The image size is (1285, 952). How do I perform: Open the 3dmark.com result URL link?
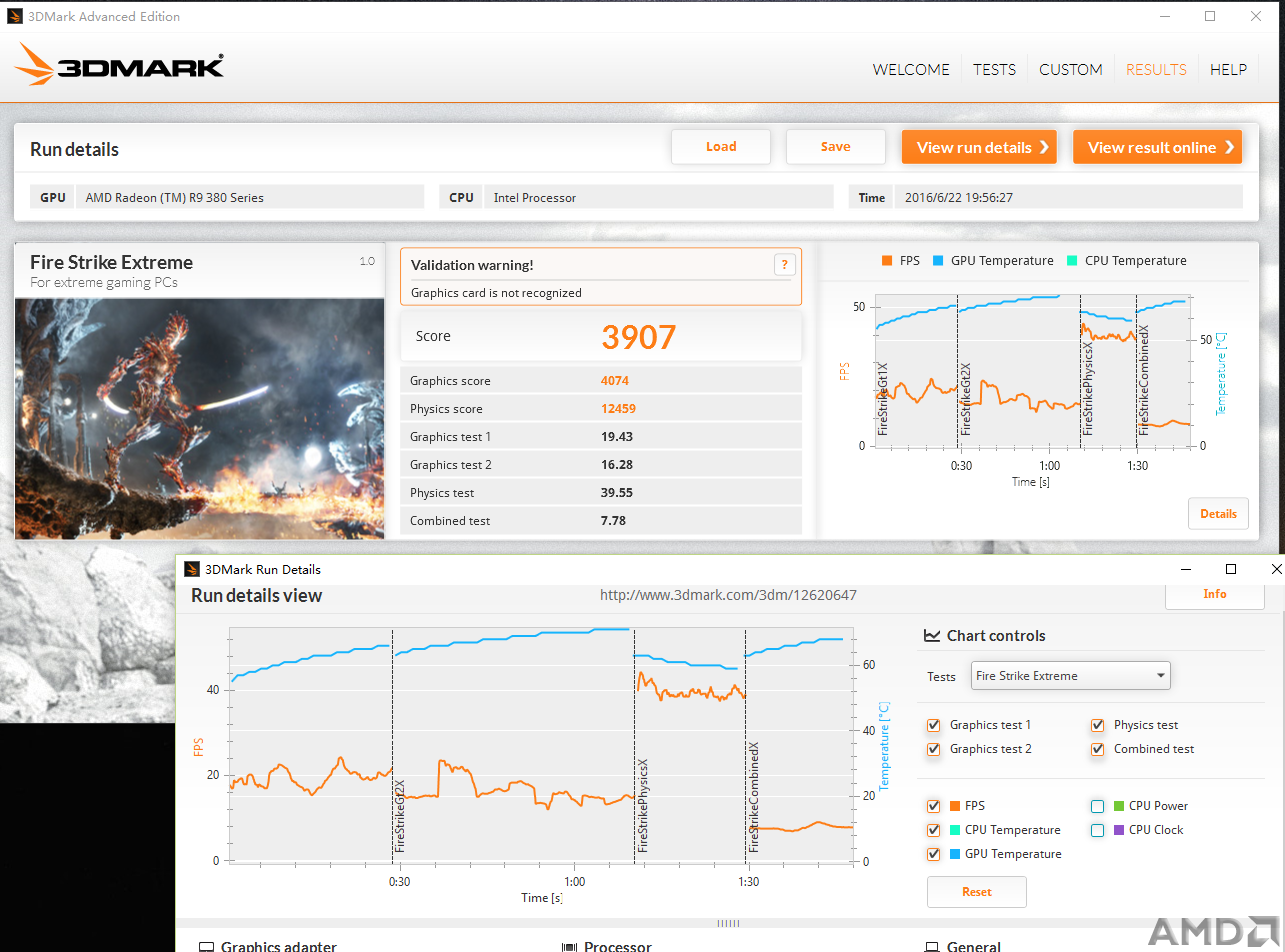728,595
